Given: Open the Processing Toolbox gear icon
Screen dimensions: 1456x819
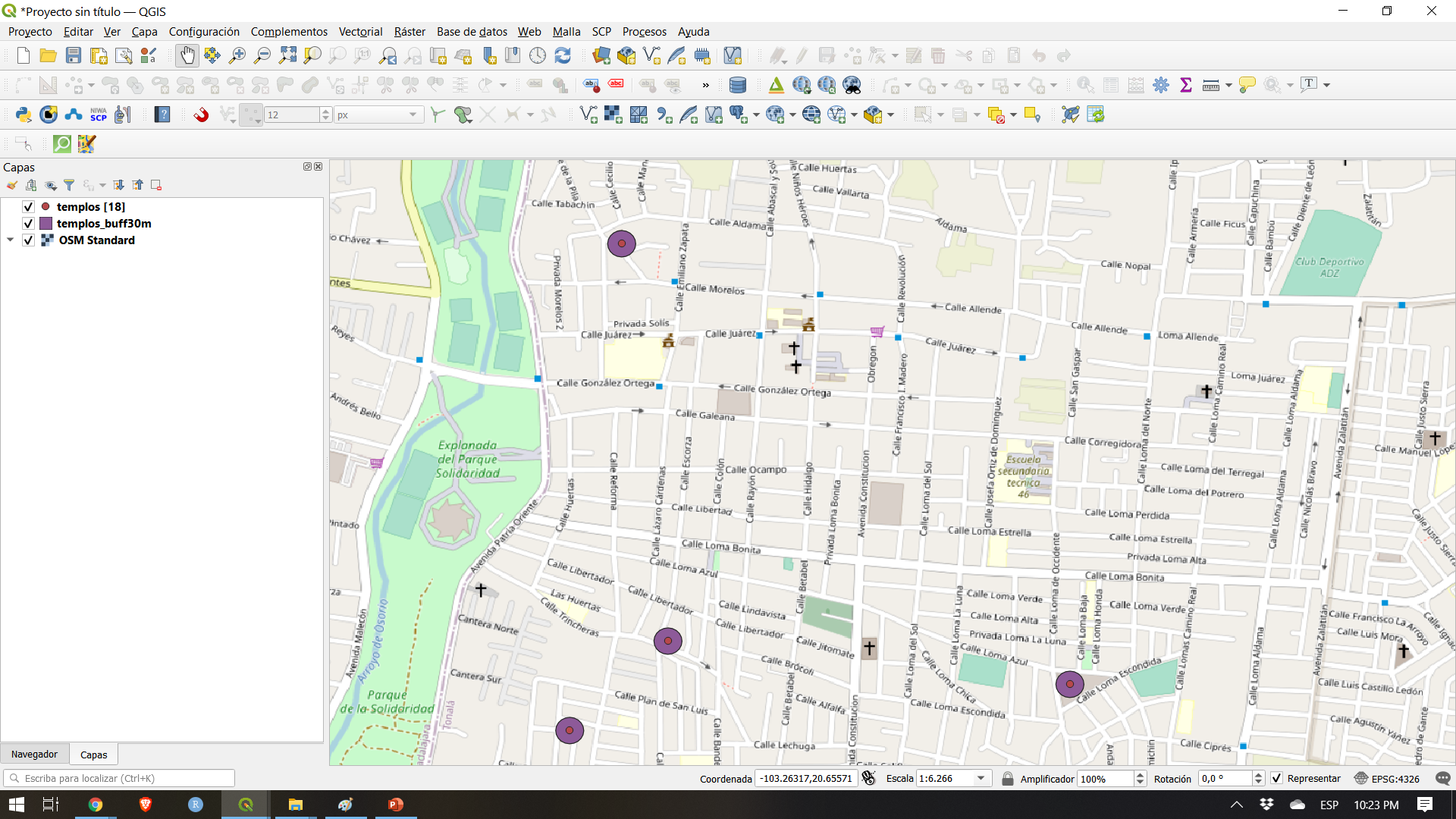Looking at the screenshot, I should pos(1161,85).
